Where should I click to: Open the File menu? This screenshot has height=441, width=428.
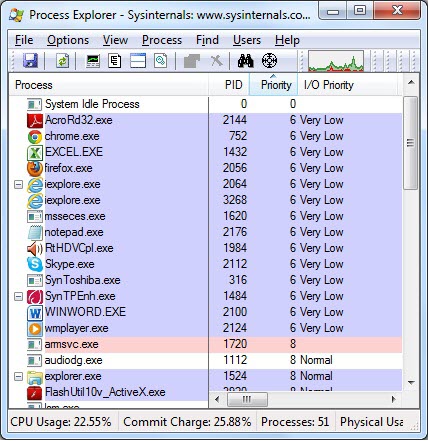pos(24,40)
